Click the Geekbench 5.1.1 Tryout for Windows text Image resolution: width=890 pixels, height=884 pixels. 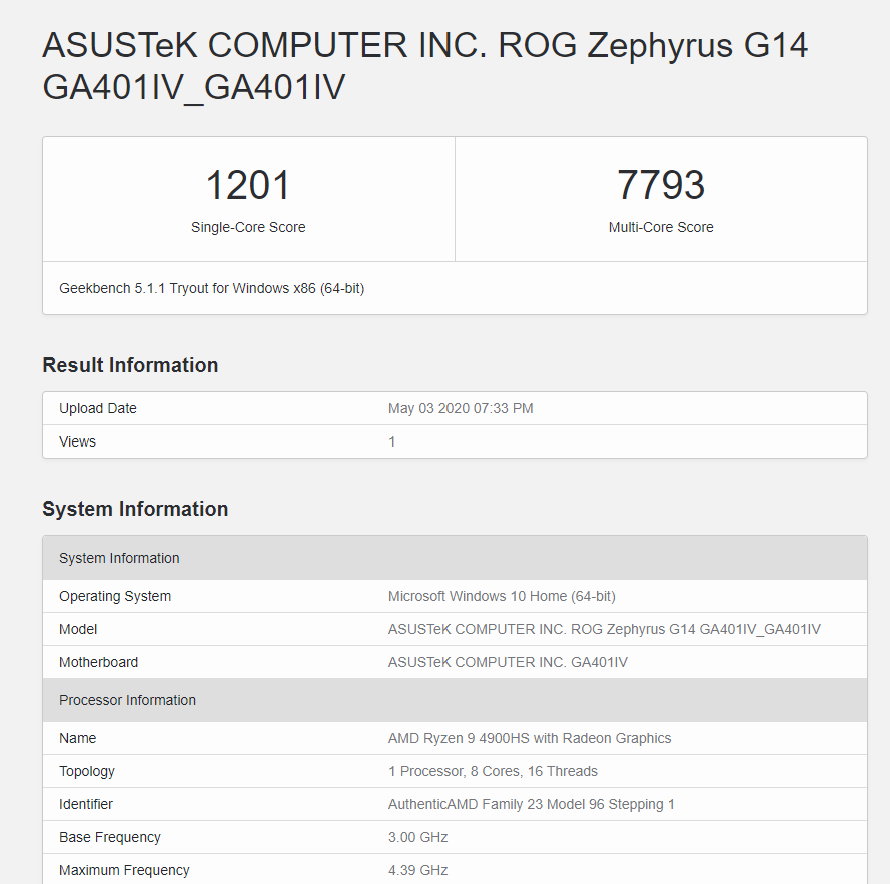[212, 288]
